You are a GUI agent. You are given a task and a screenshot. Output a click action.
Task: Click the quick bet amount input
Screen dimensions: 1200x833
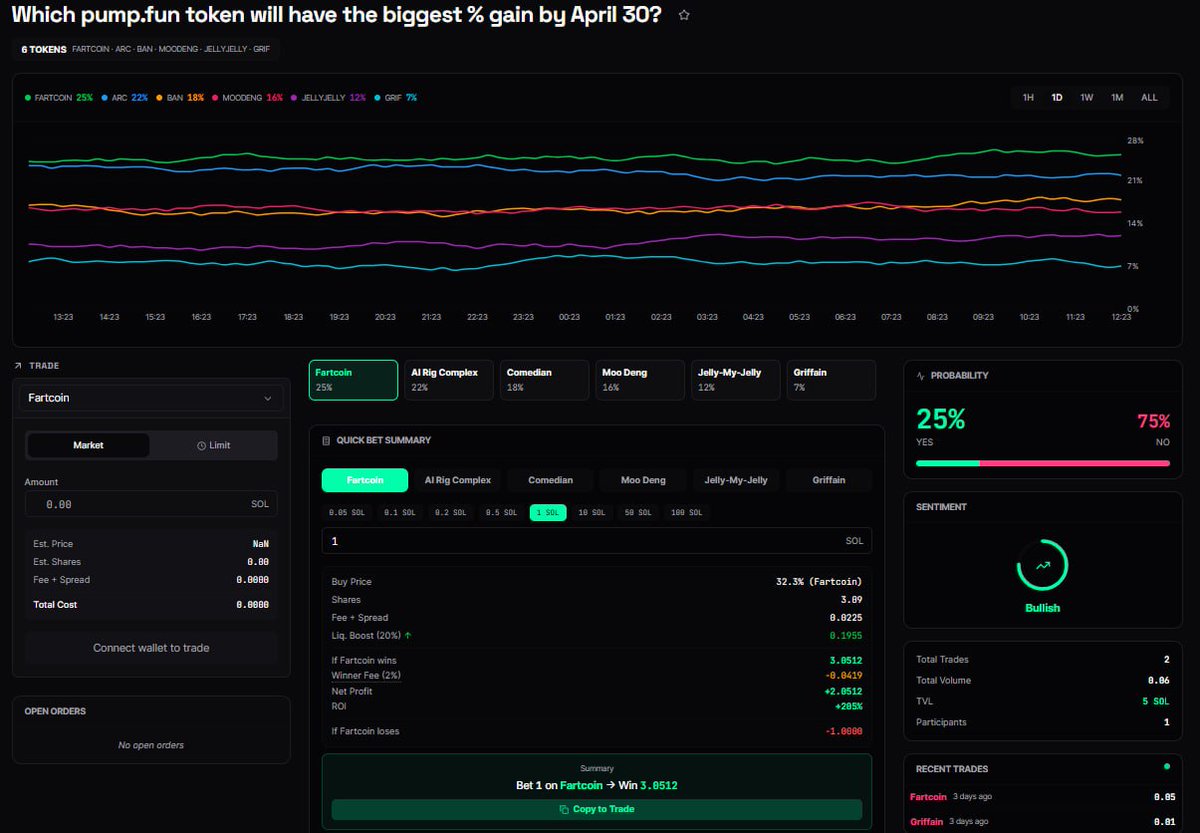[597, 541]
